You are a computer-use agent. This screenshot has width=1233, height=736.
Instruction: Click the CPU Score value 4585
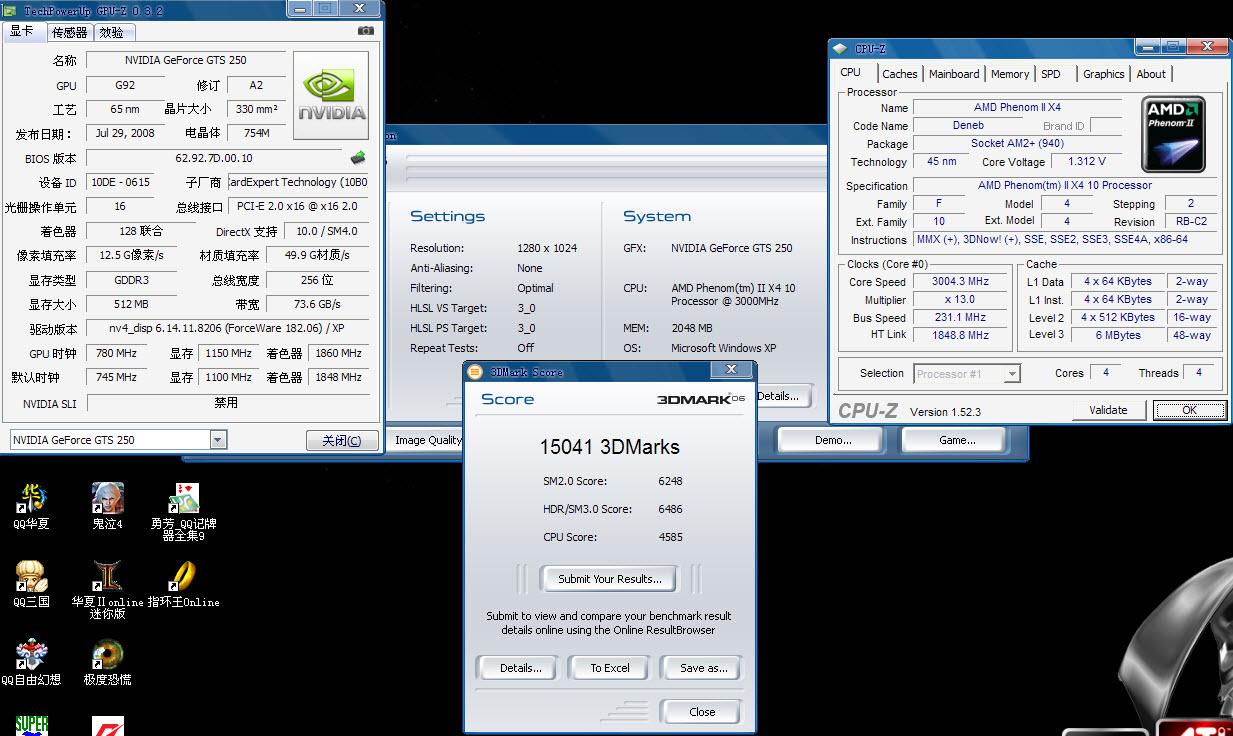pyautogui.click(x=670, y=537)
